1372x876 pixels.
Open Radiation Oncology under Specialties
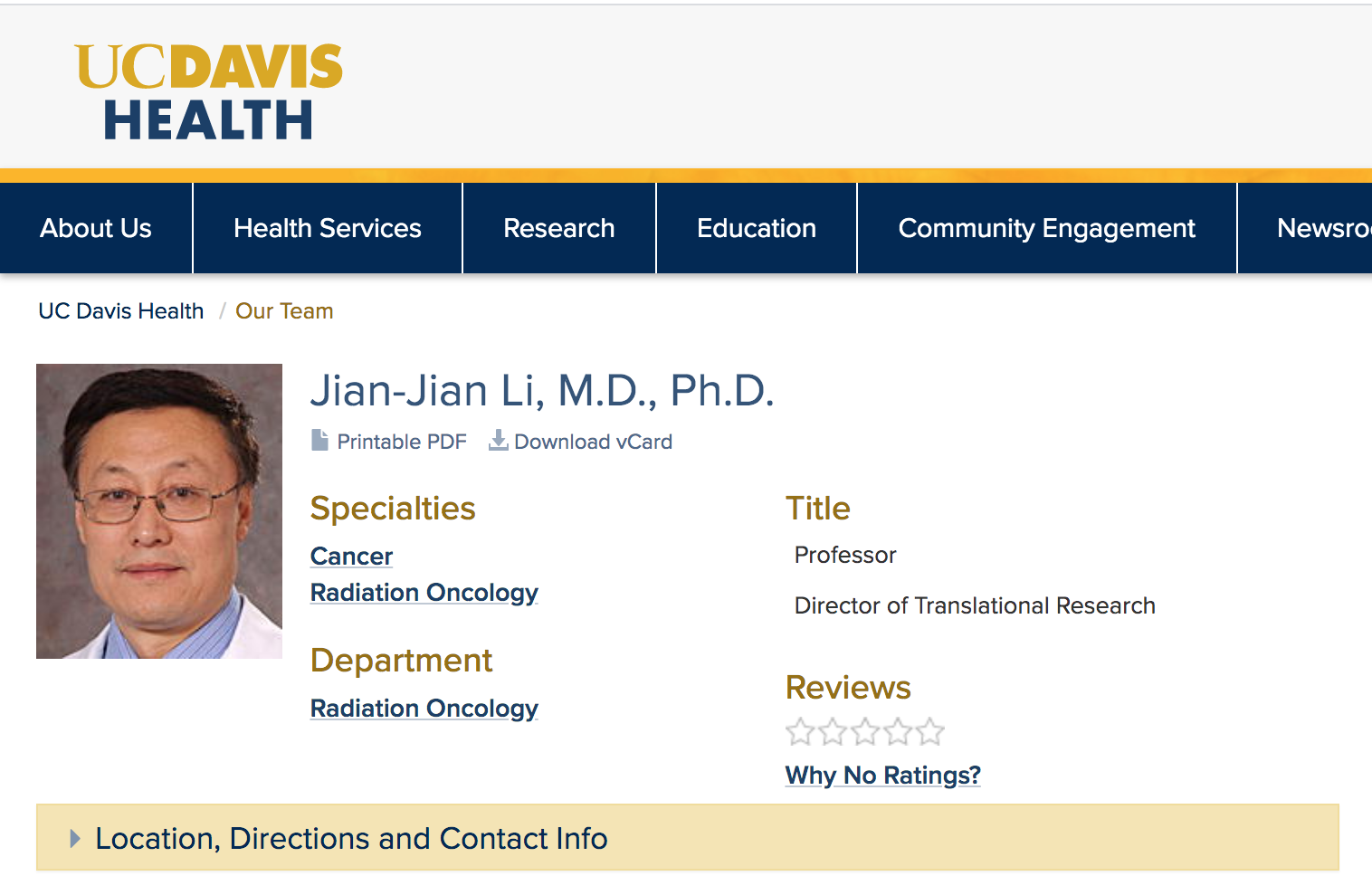424,592
